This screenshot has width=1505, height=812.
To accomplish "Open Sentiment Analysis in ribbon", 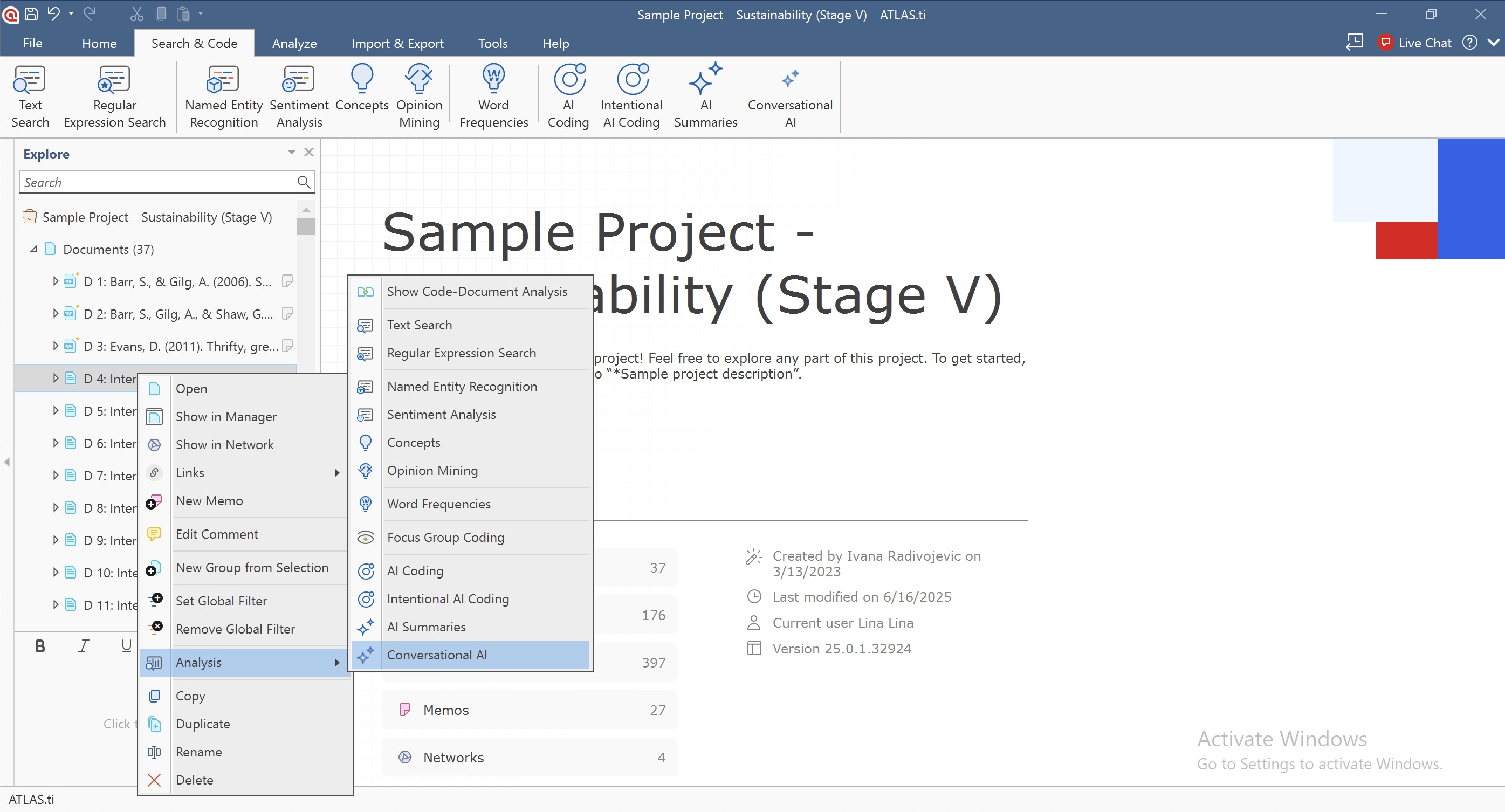I will point(299,97).
